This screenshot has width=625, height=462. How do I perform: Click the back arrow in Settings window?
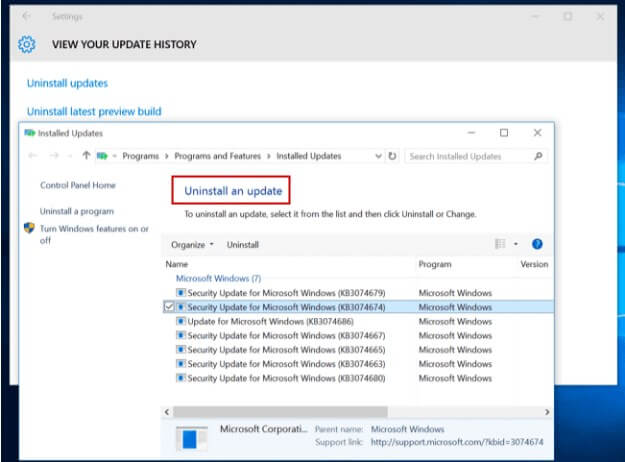(x=27, y=16)
